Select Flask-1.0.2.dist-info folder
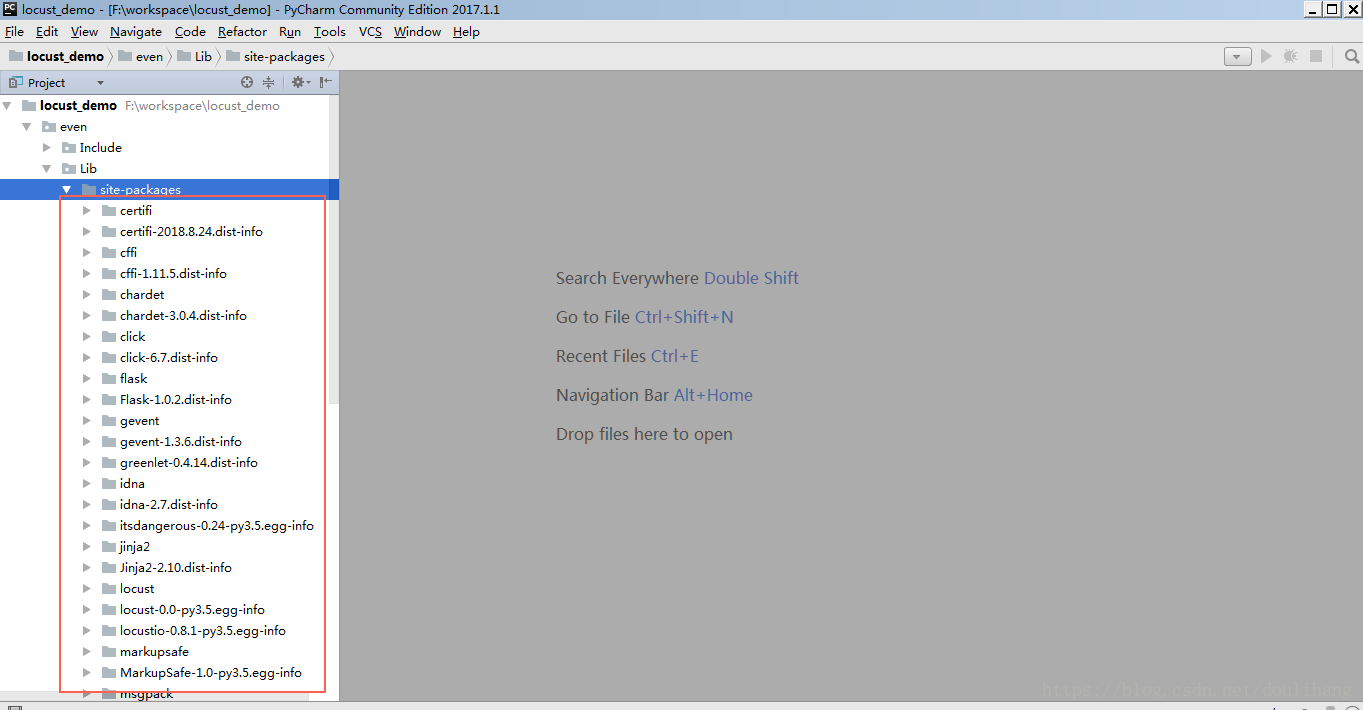This screenshot has width=1363, height=710. (x=176, y=400)
